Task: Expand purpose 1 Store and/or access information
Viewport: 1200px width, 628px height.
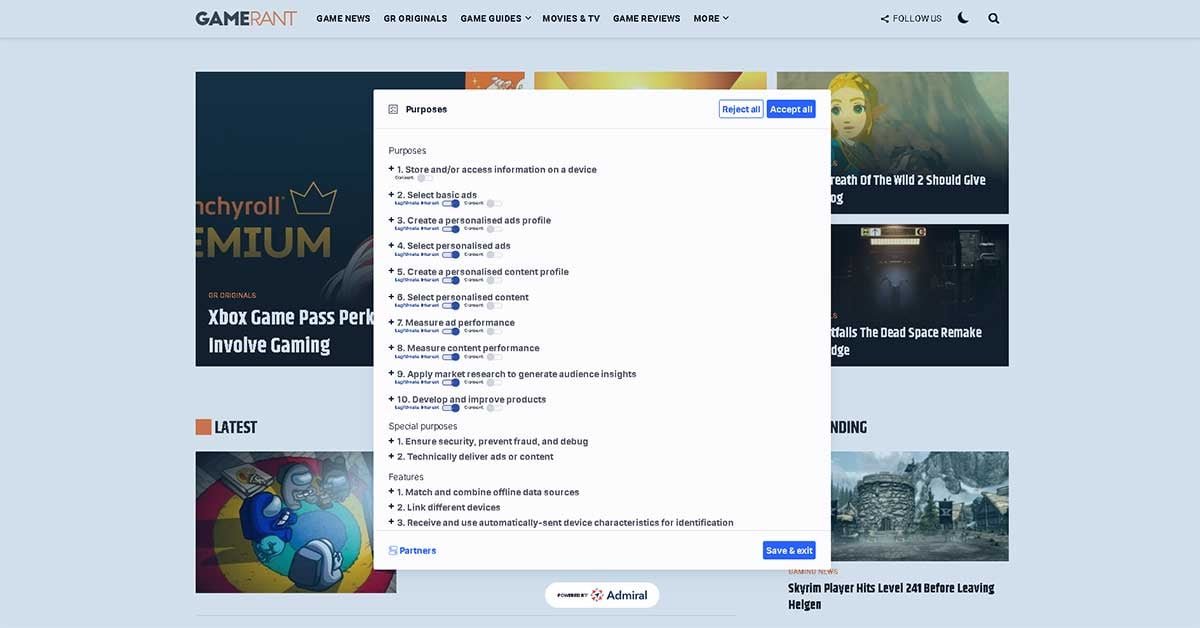Action: pyautogui.click(x=392, y=169)
